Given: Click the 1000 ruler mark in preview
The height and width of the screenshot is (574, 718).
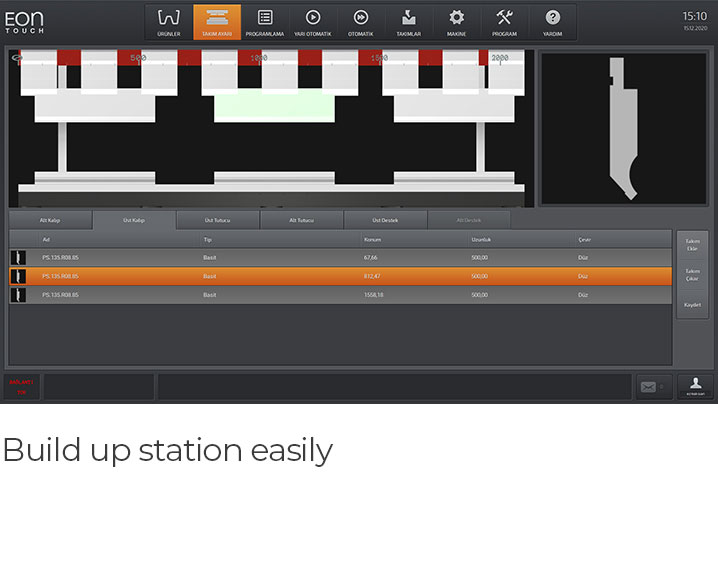Looking at the screenshot, I should click(259, 58).
